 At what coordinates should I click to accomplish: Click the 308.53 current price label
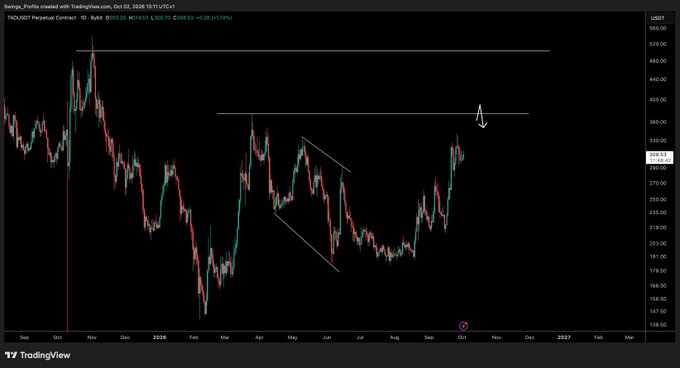657,154
